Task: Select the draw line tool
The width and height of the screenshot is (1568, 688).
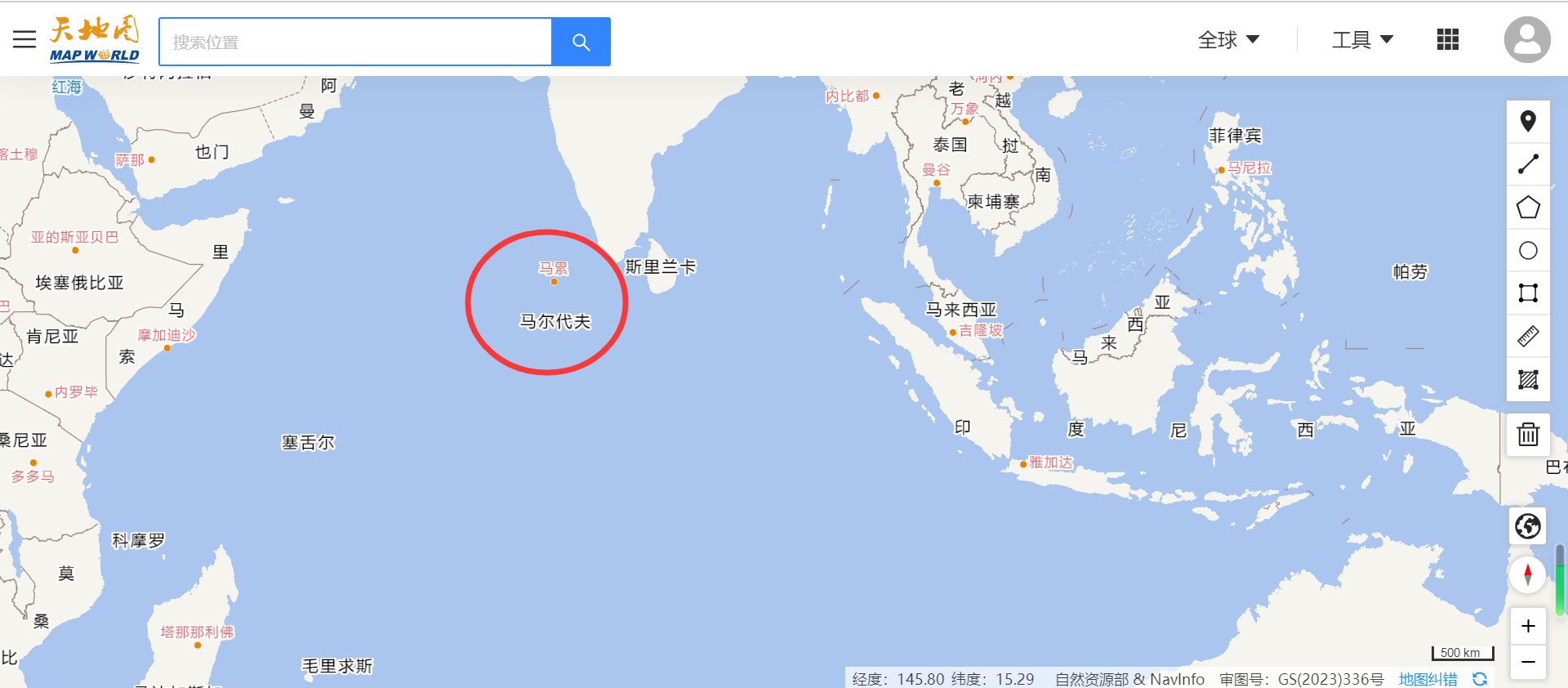Action: click(x=1528, y=164)
